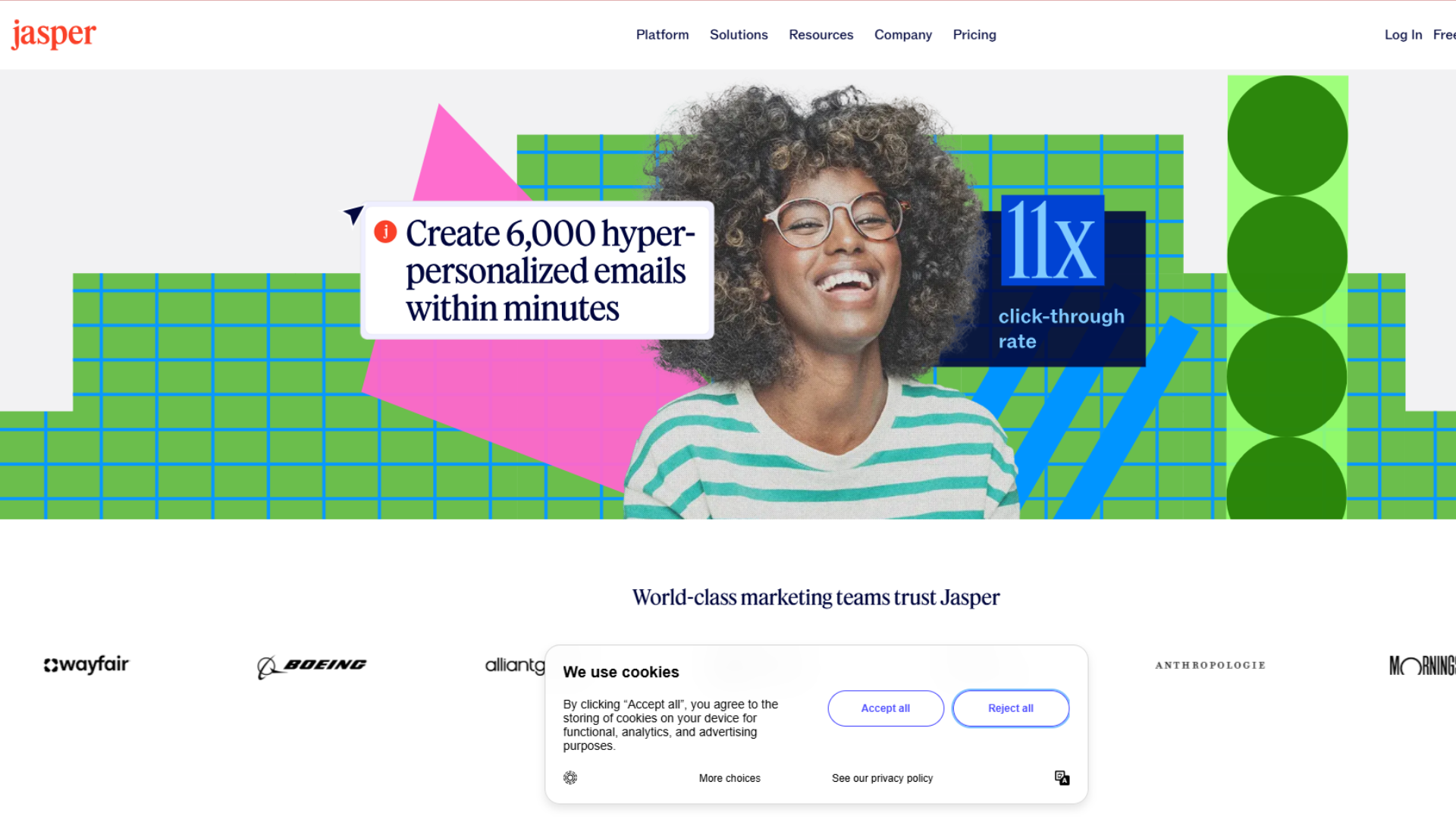Viewport: 1456px width, 819px height.
Task: Click the Anthropologie logo
Action: click(x=1210, y=665)
